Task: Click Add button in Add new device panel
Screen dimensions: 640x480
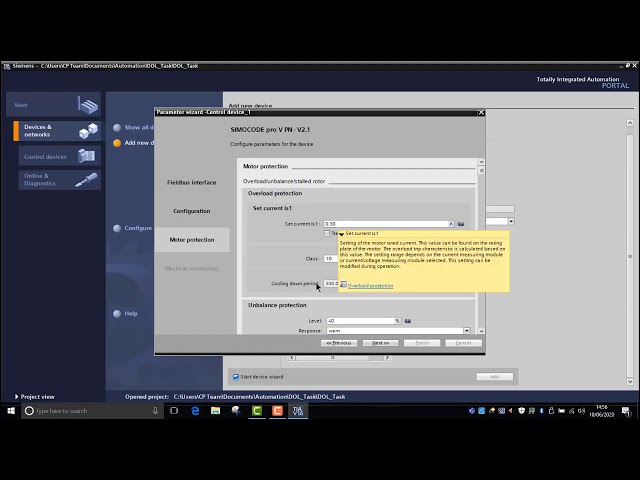Action: (x=495, y=377)
